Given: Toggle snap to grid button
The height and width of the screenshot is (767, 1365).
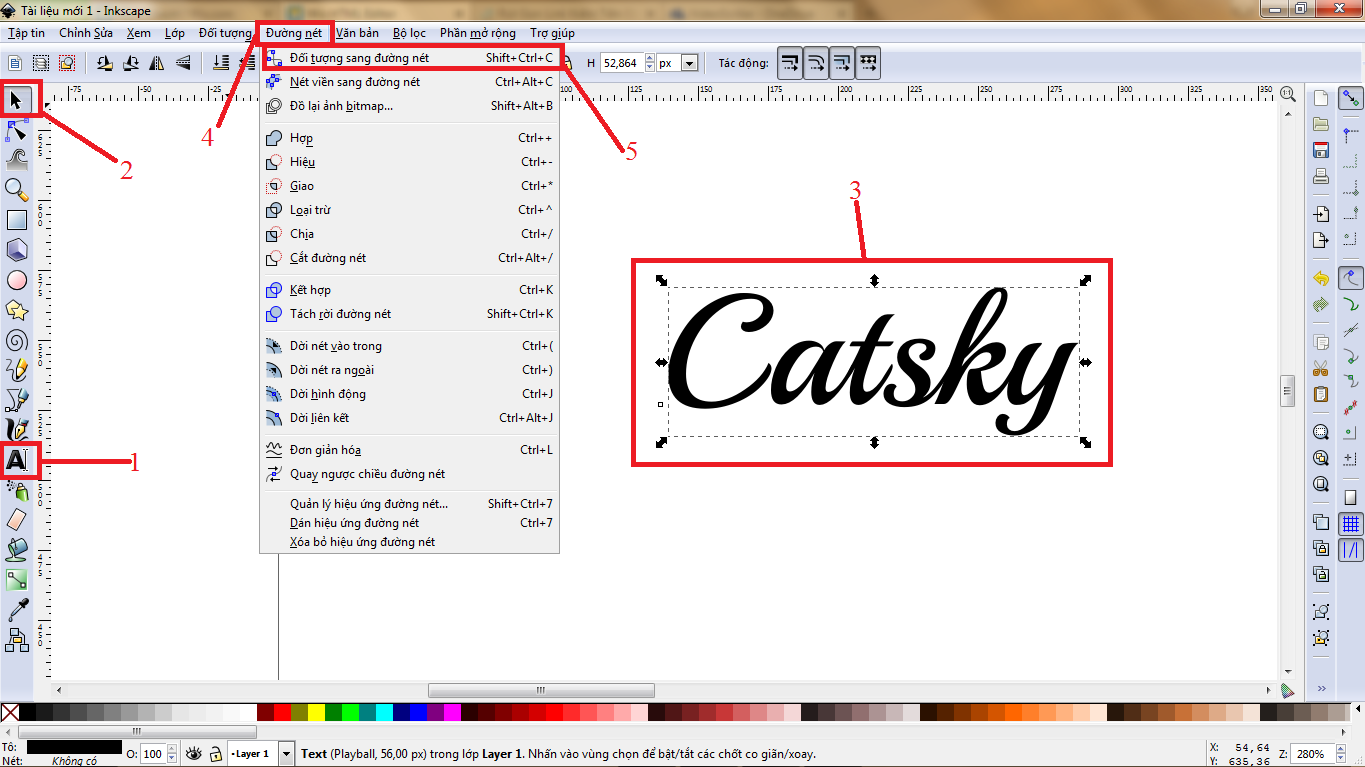Looking at the screenshot, I should (1351, 523).
